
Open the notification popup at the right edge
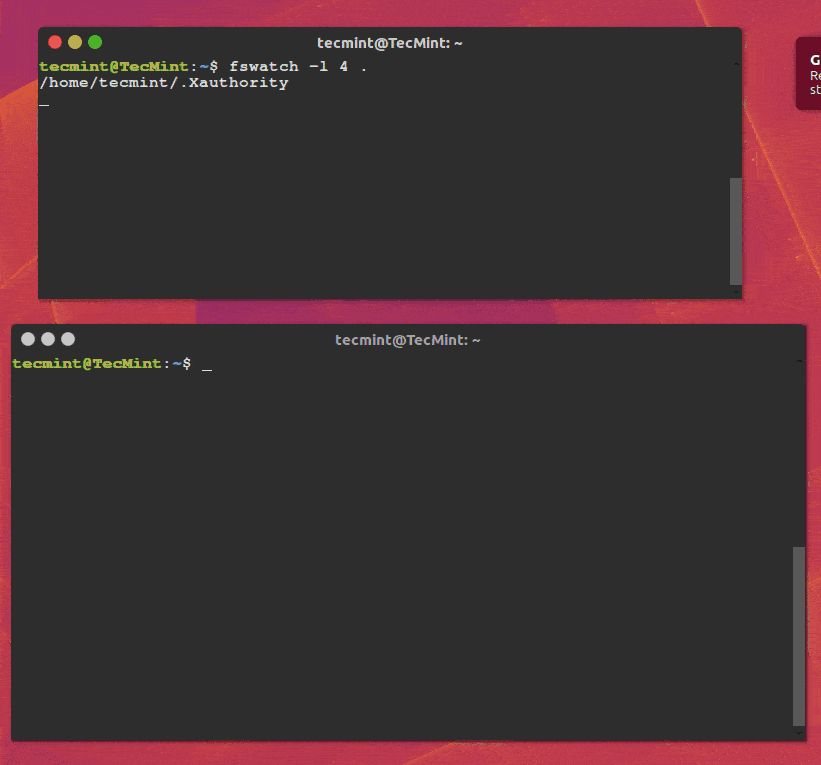pyautogui.click(x=812, y=73)
